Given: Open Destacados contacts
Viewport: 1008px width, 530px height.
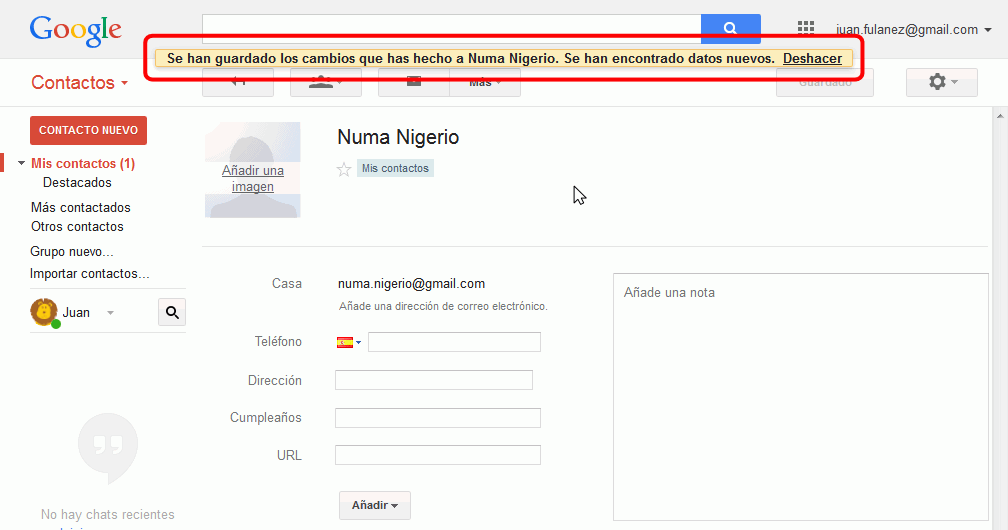Looking at the screenshot, I should click(x=77, y=183).
